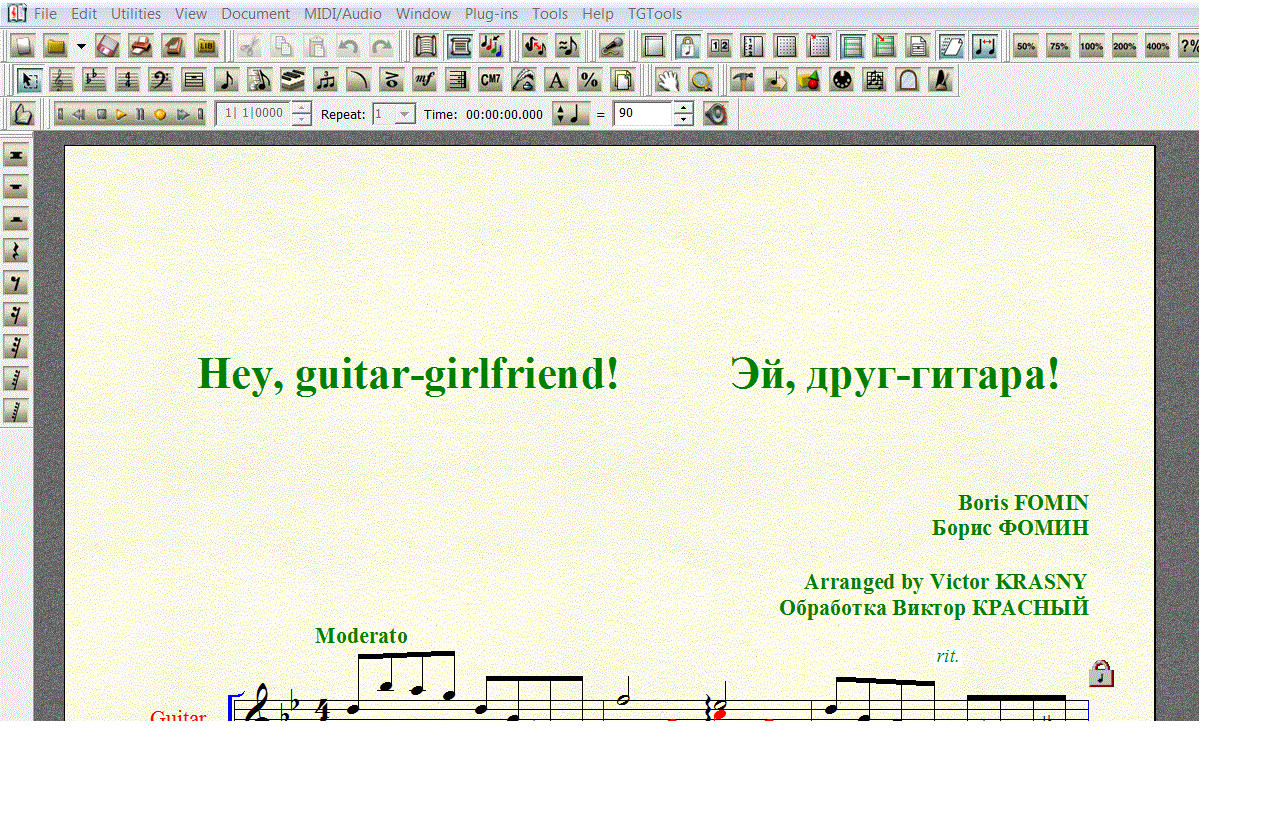The width and height of the screenshot is (1274, 817).
Task: Open the Repeat count dropdown
Action: 405,114
